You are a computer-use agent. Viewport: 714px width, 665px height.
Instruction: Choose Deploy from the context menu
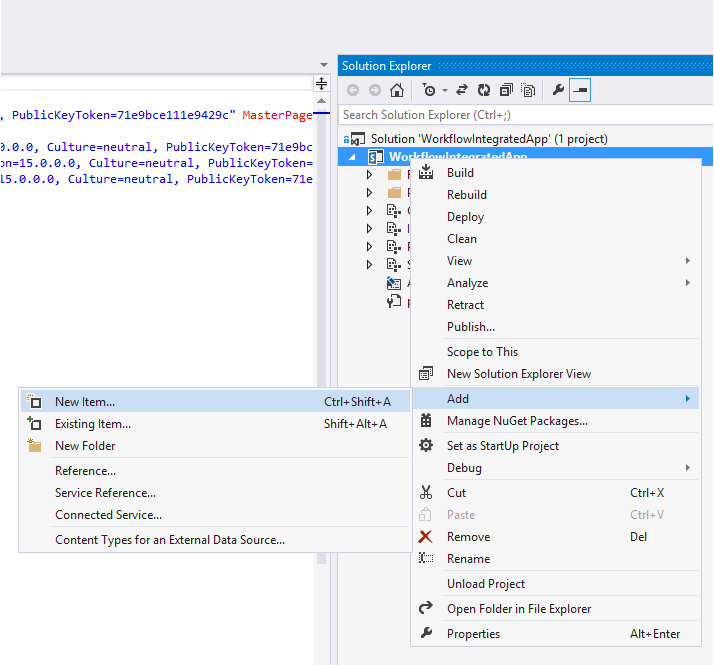pyautogui.click(x=465, y=217)
